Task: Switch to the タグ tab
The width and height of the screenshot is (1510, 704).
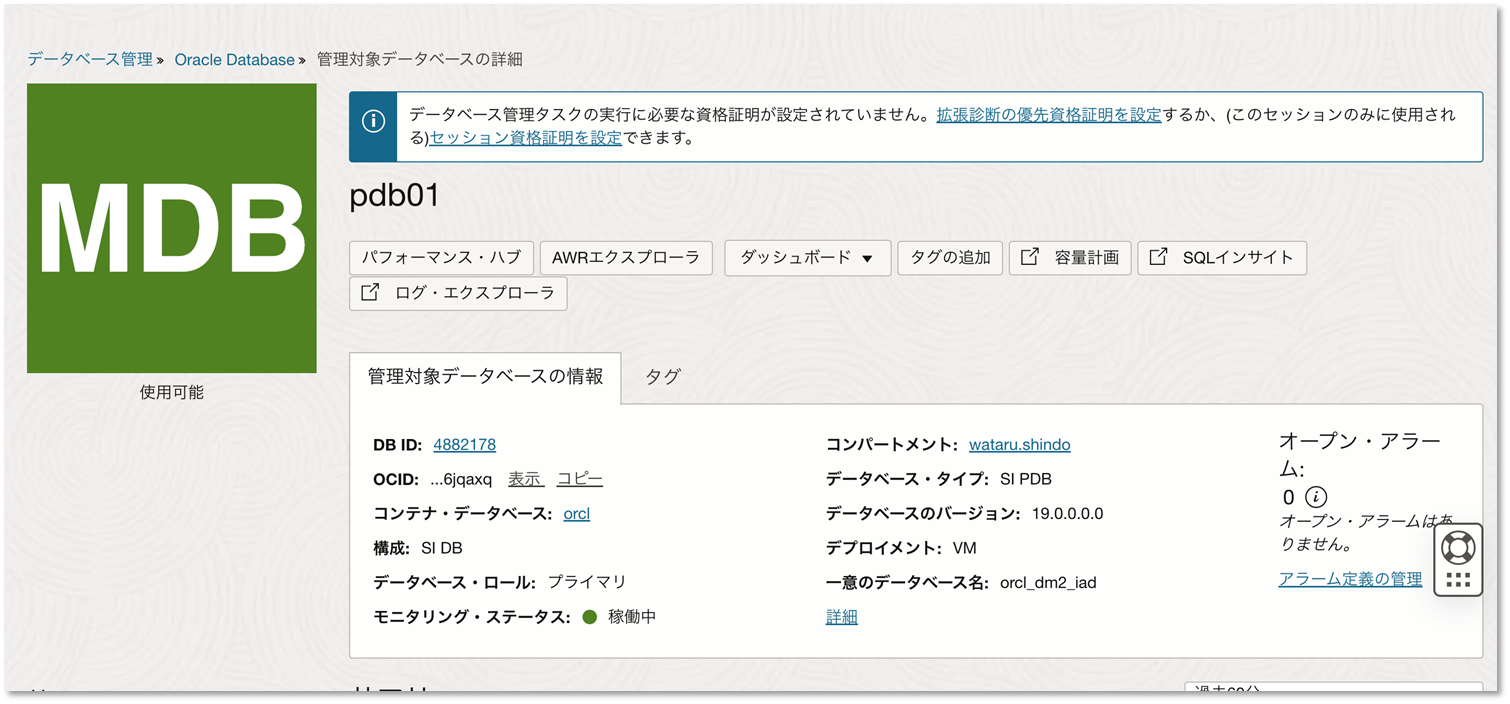Action: (661, 378)
